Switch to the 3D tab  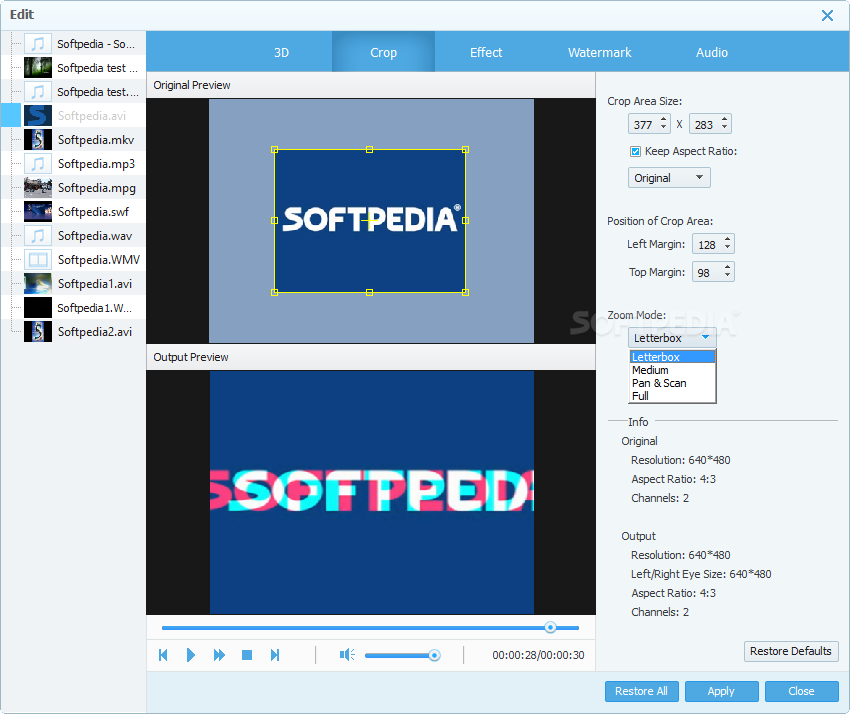(281, 52)
